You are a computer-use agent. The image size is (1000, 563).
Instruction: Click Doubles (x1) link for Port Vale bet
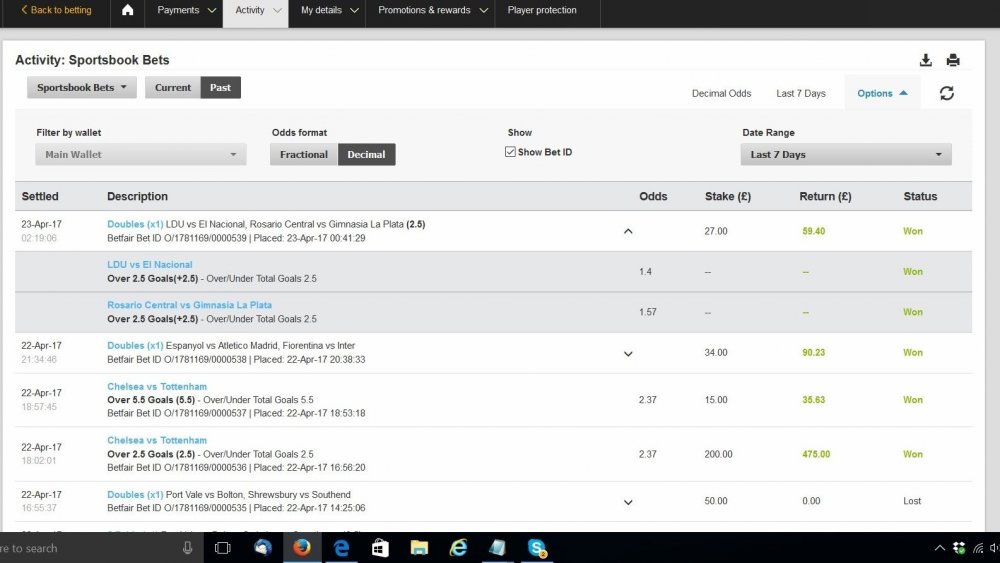point(135,495)
